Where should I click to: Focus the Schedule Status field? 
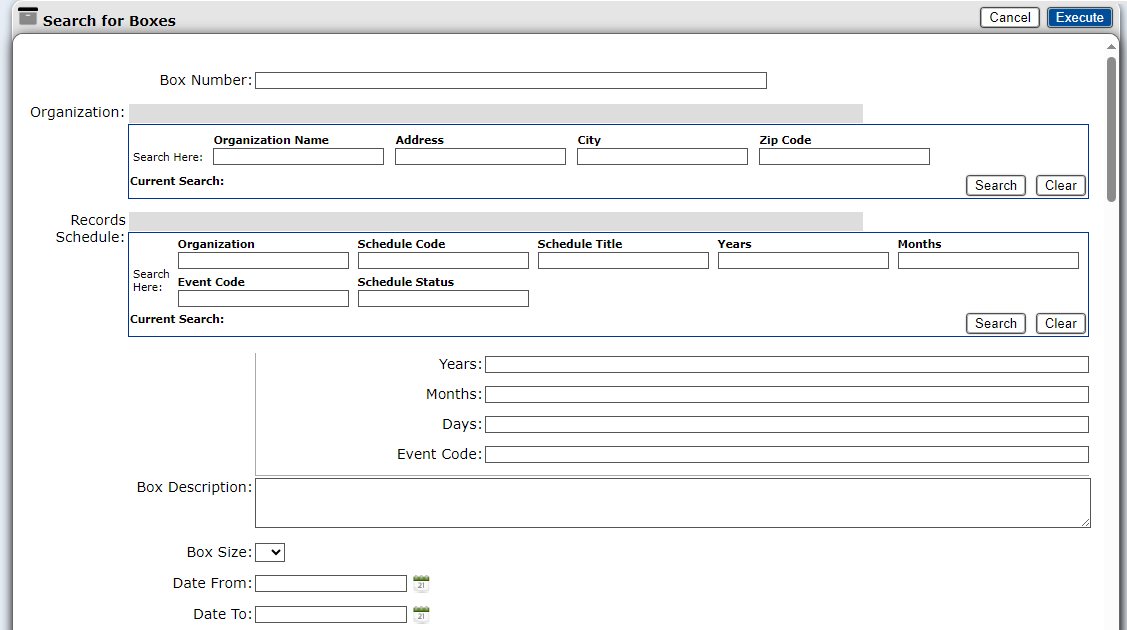click(x=443, y=299)
